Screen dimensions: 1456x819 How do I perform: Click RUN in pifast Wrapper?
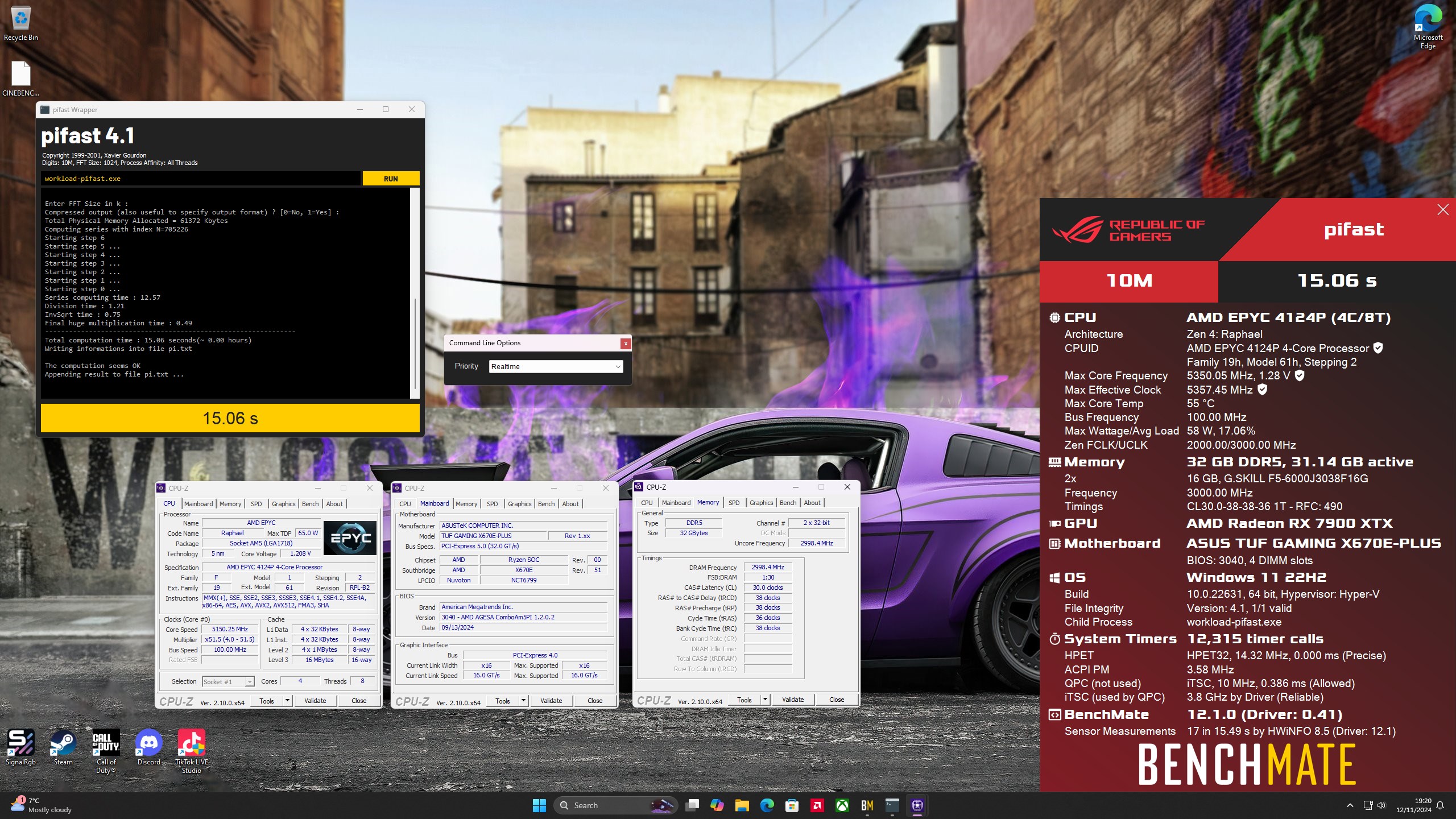point(391,179)
